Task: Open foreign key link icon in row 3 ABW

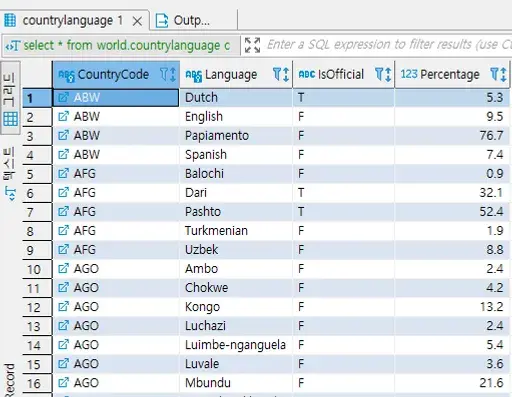Action: point(63,135)
